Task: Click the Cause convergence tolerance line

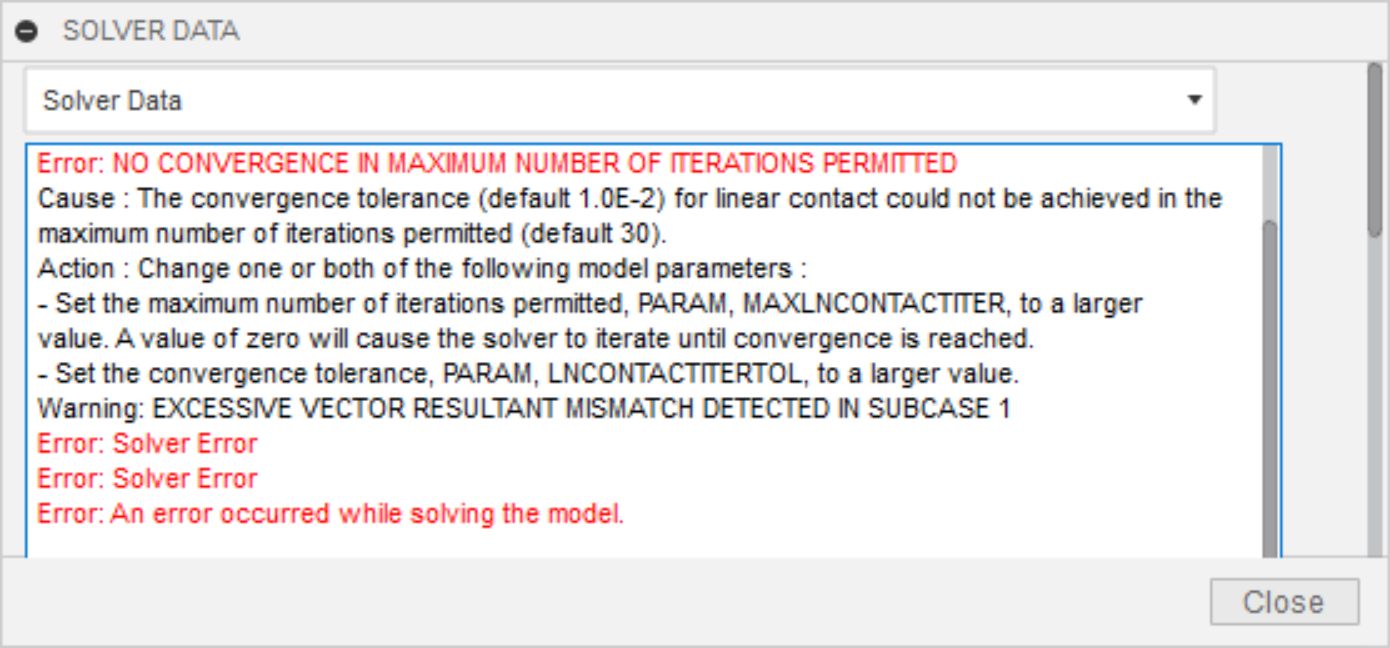Action: (x=630, y=198)
